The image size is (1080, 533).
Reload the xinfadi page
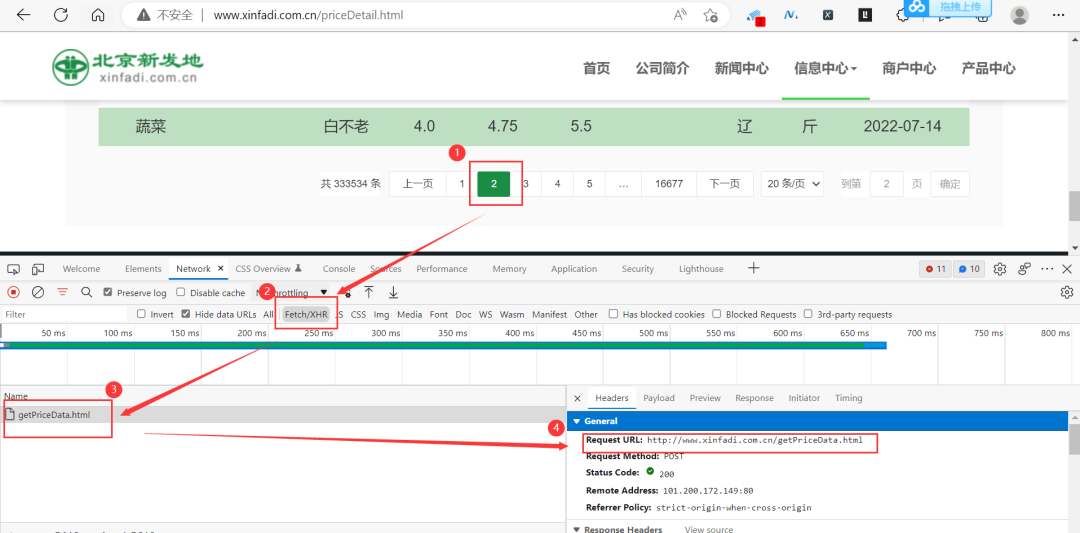[61, 15]
